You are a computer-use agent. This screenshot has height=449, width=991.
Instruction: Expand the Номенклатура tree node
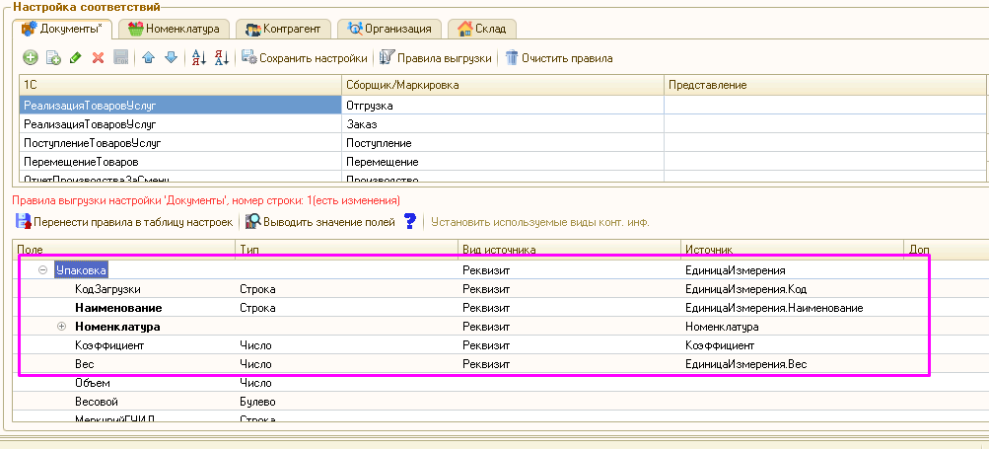coord(62,327)
